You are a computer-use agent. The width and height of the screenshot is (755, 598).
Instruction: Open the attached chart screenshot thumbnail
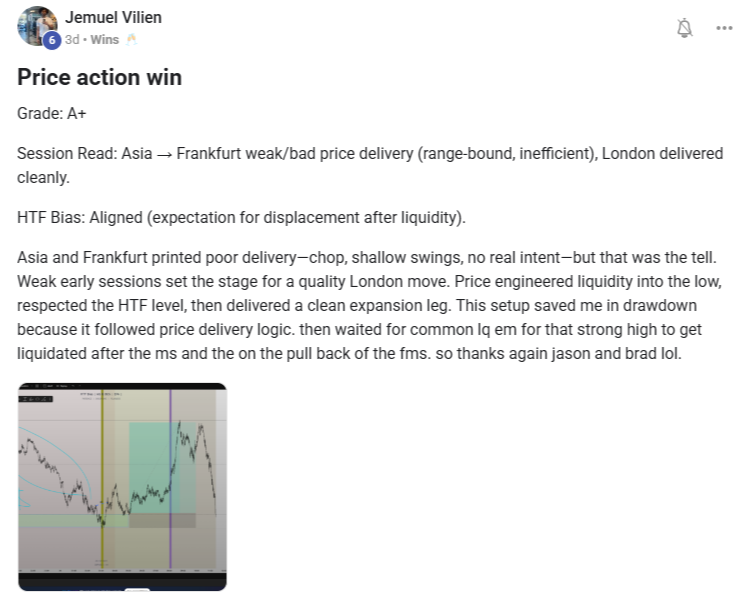[x=122, y=486]
